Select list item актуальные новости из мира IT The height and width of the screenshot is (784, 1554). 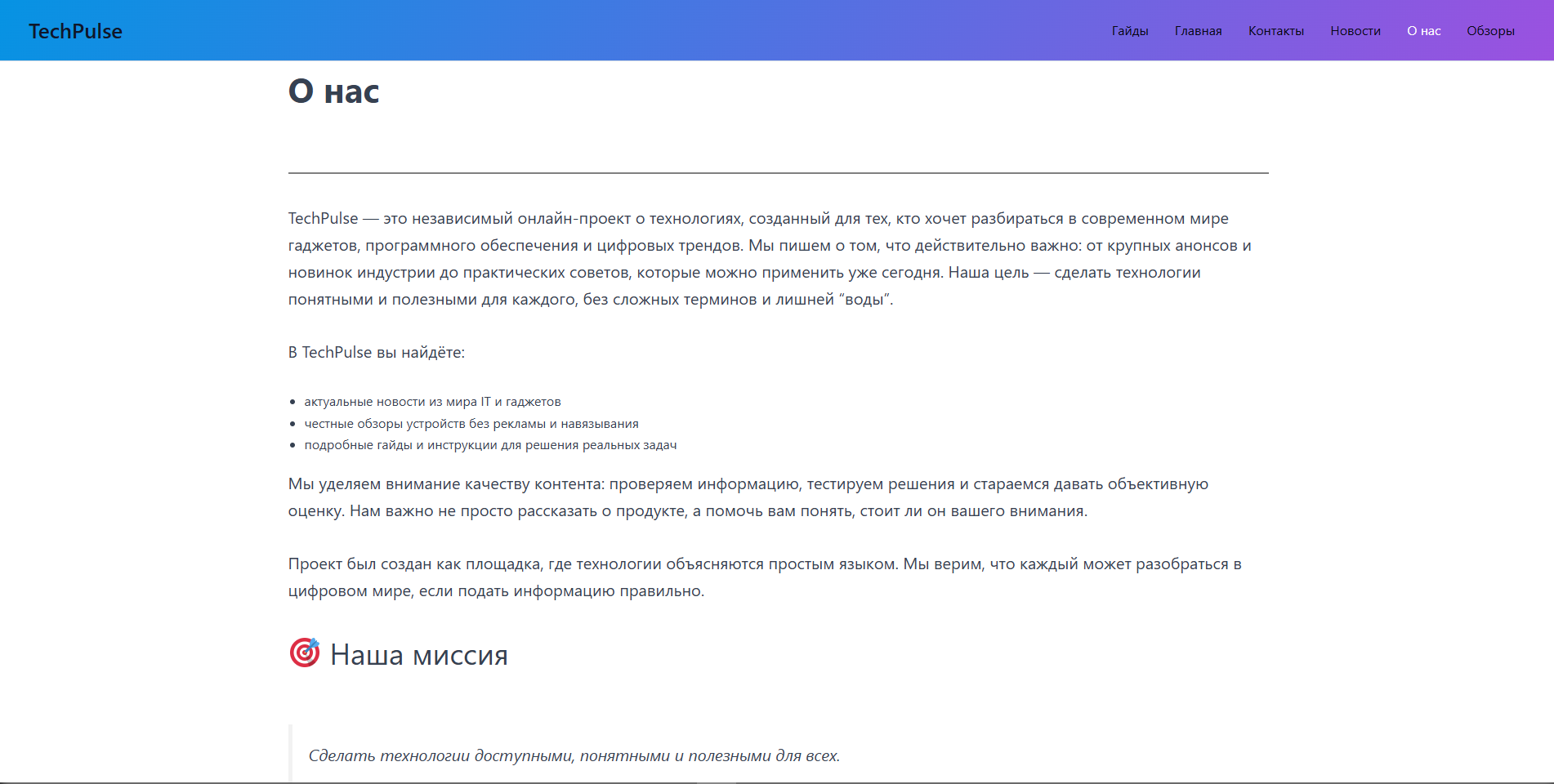click(x=432, y=402)
